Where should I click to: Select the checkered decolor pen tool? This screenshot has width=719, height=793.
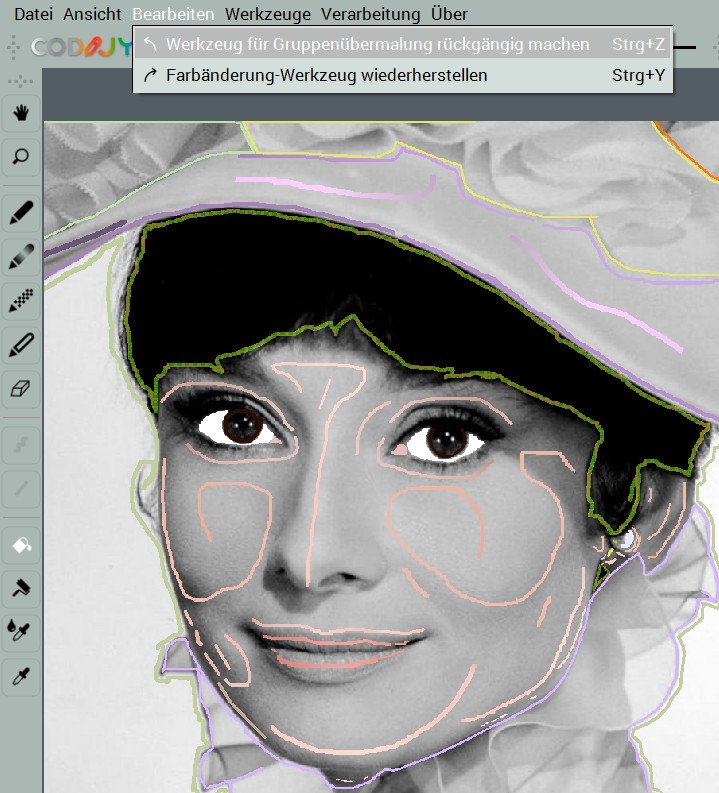tap(21, 300)
